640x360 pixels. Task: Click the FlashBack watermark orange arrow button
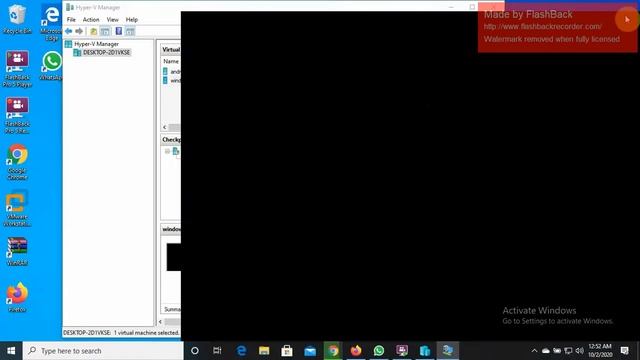[627, 19]
